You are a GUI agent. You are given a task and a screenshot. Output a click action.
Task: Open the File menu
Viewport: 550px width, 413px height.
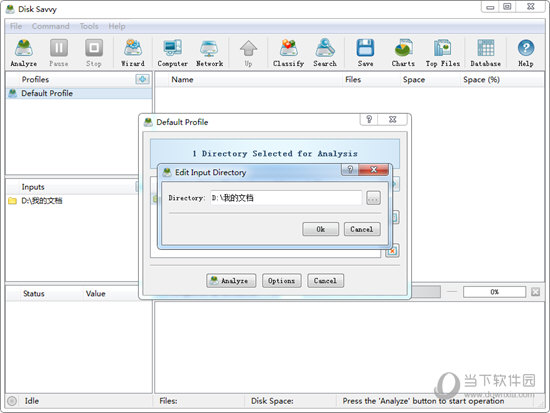16,26
